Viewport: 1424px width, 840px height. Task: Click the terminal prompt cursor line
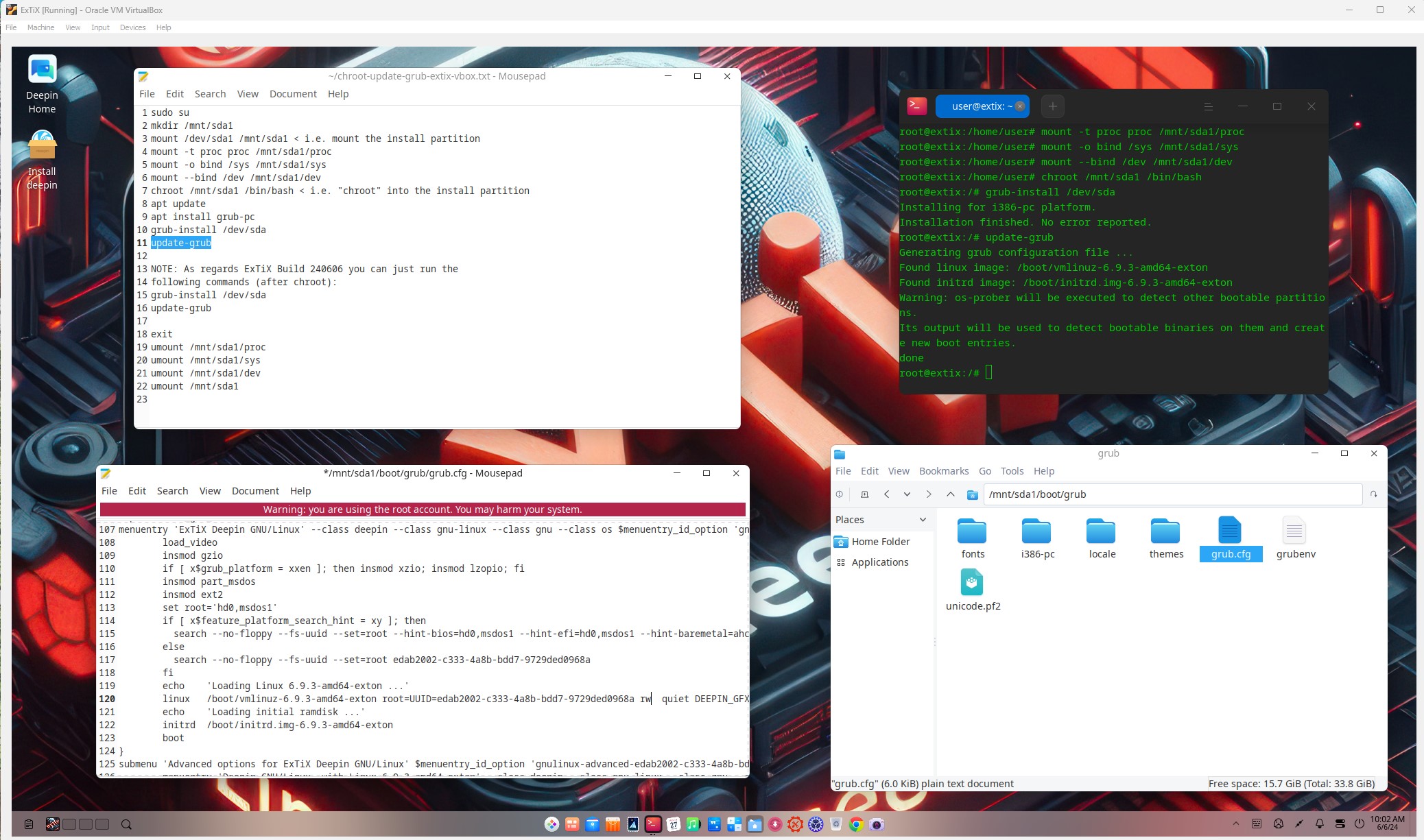945,373
